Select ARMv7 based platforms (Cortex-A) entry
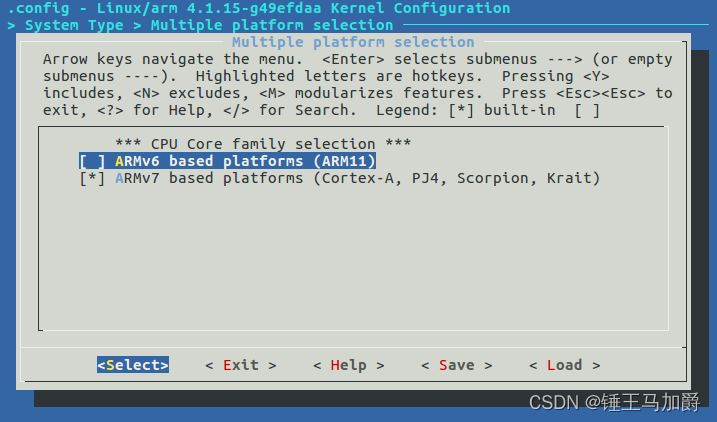 coord(357,178)
